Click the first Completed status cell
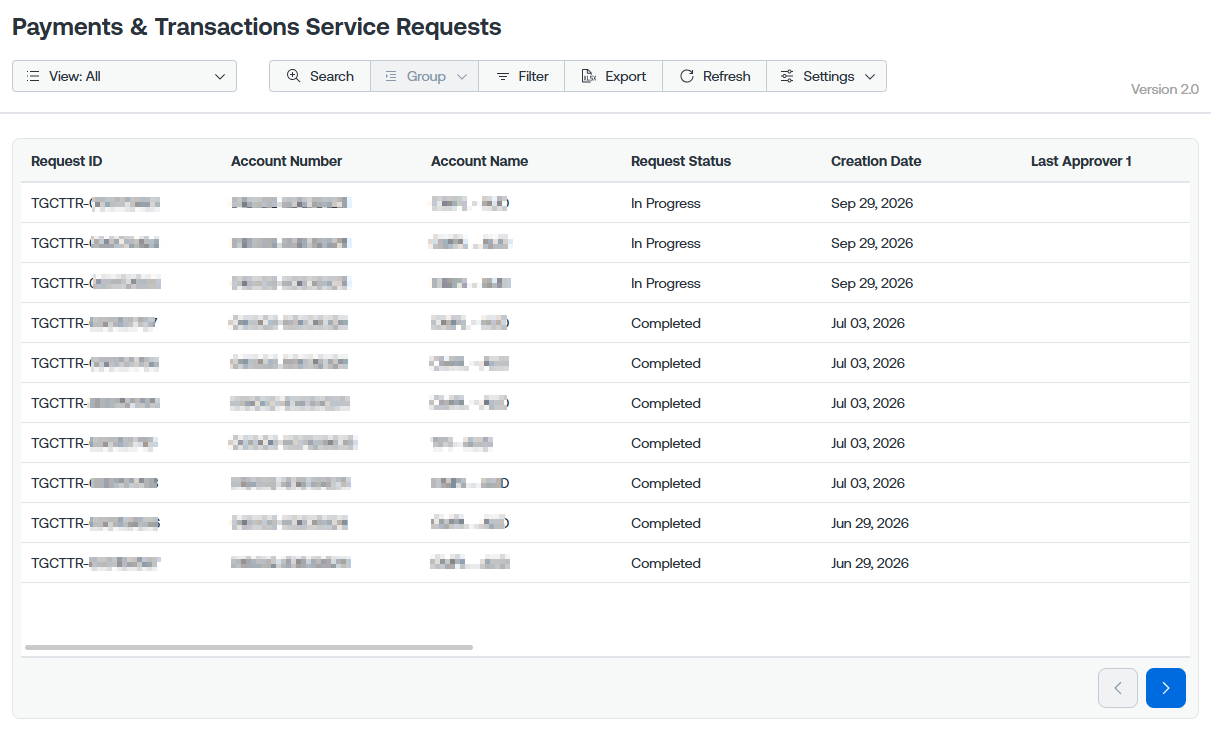The height and width of the screenshot is (730, 1211). tap(666, 323)
